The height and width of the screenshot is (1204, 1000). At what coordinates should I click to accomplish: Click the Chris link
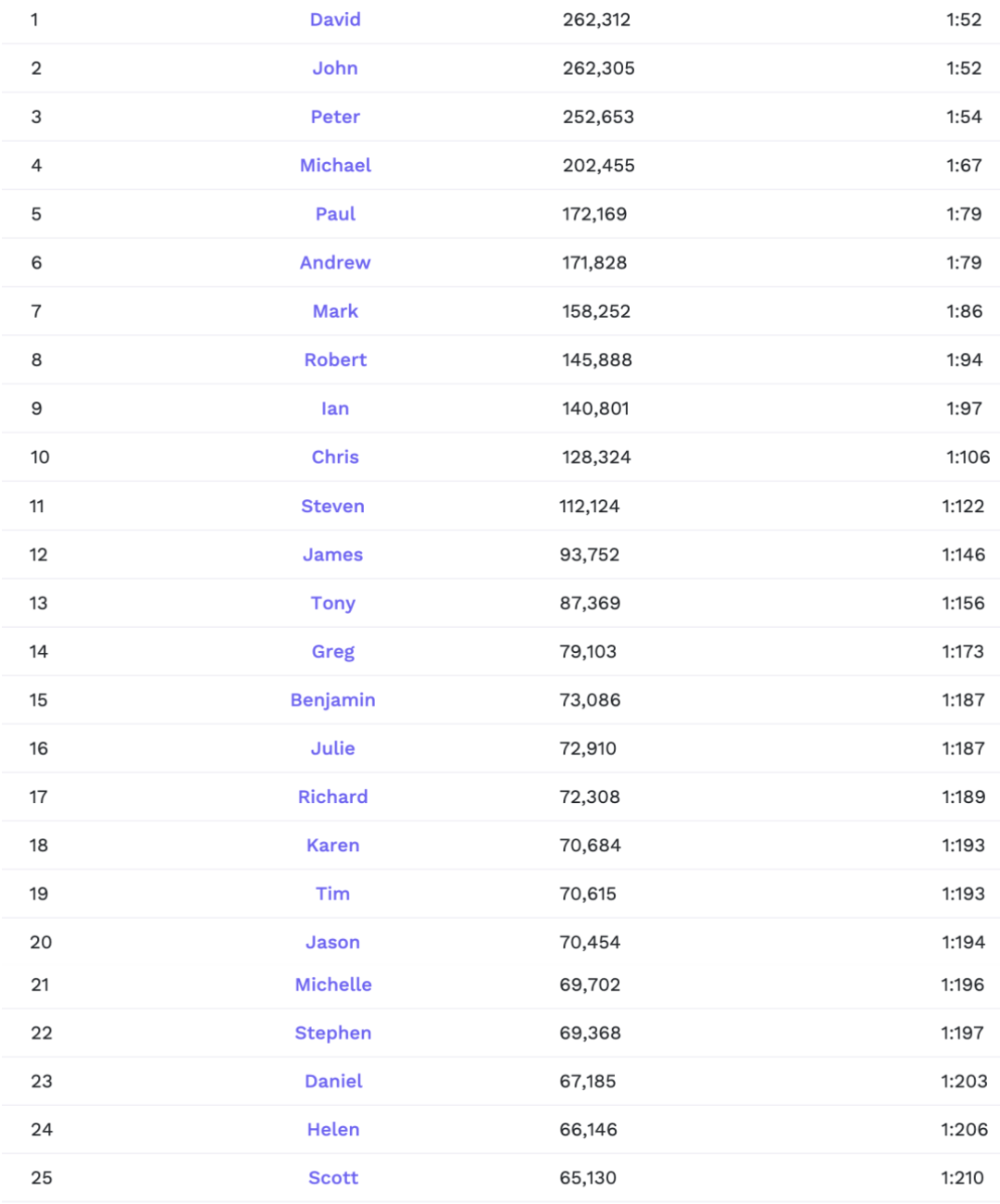point(335,458)
